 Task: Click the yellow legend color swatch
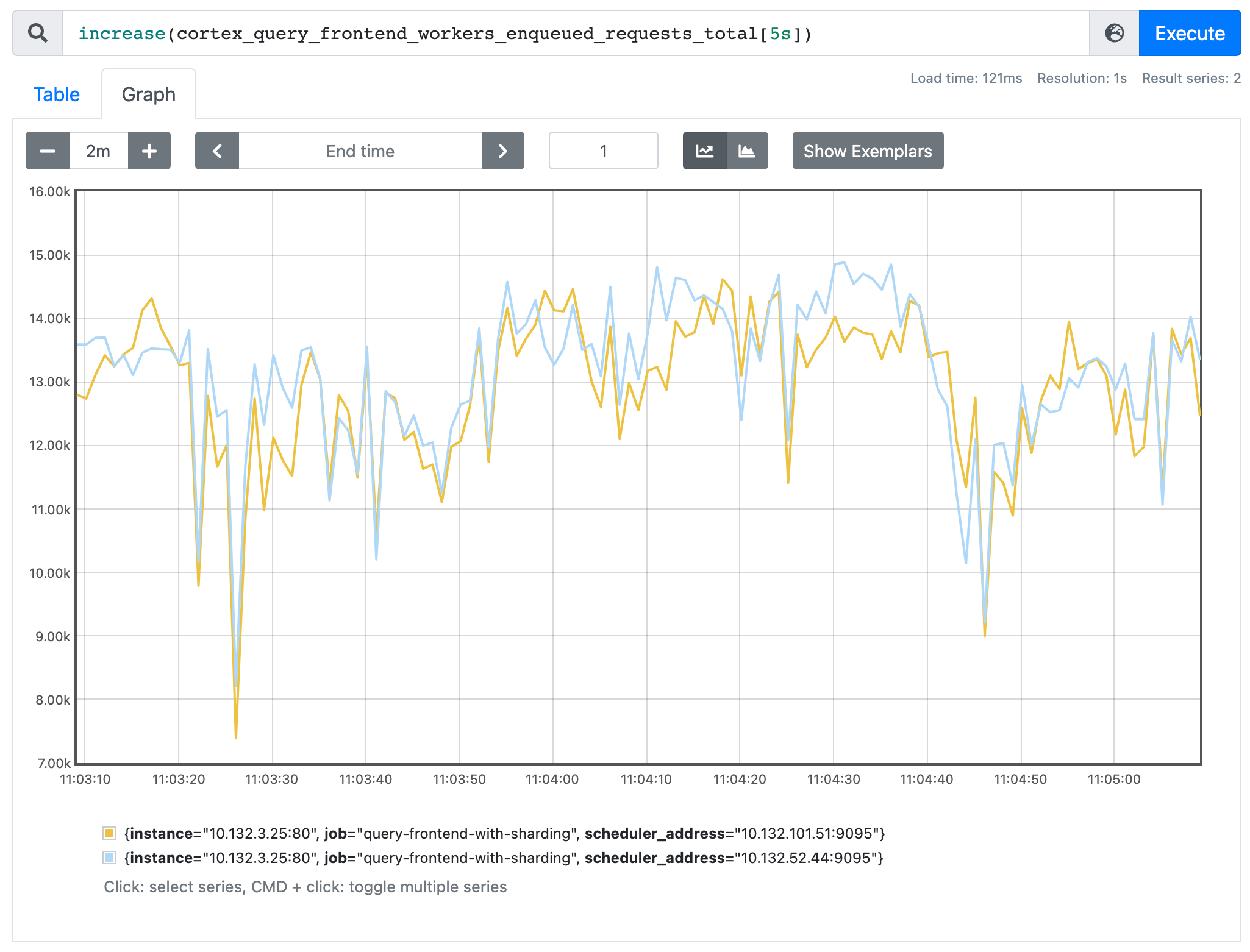coord(110,833)
